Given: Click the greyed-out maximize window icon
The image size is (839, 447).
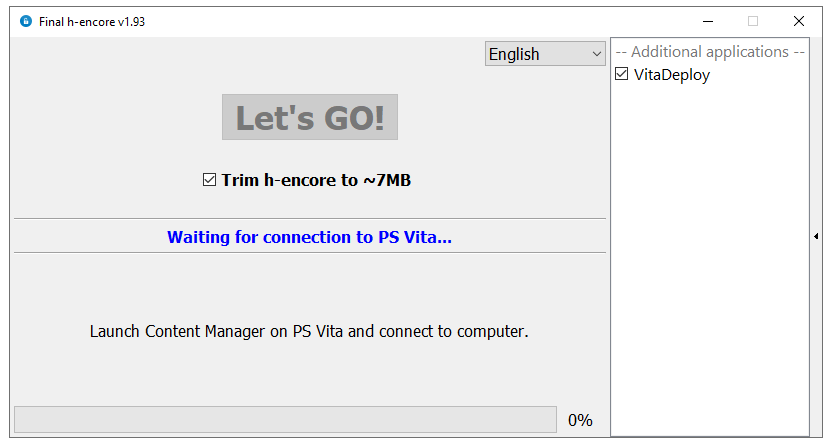Looking at the screenshot, I should click(x=753, y=21).
